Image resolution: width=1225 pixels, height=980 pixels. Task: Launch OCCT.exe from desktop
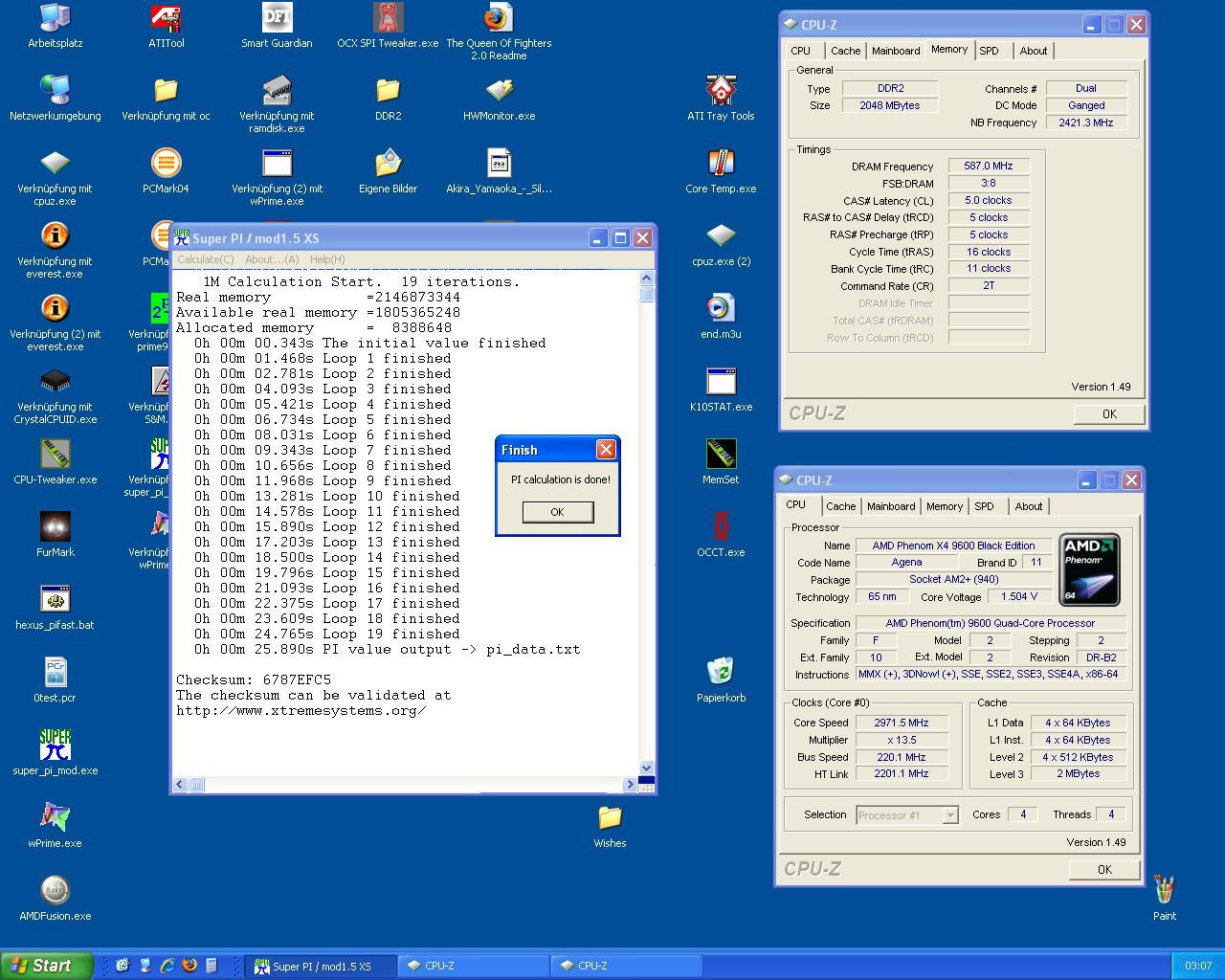tap(721, 535)
